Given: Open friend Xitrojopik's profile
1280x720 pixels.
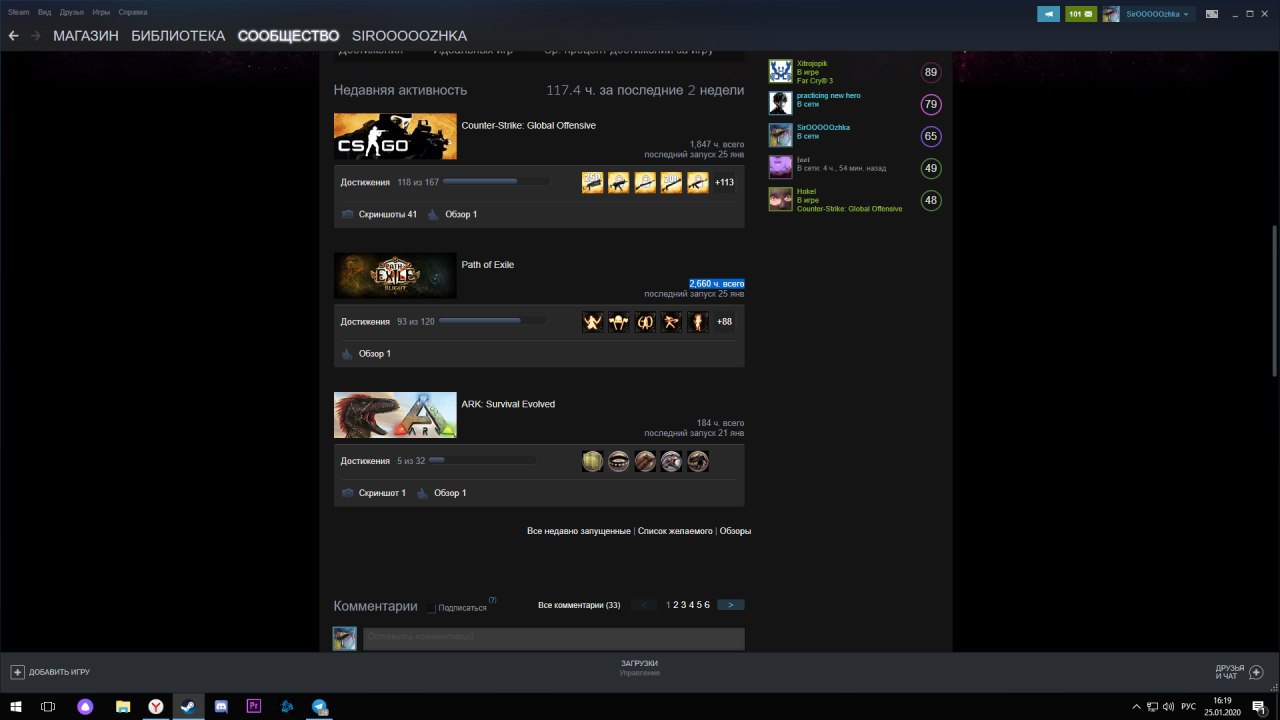Looking at the screenshot, I should (811, 63).
